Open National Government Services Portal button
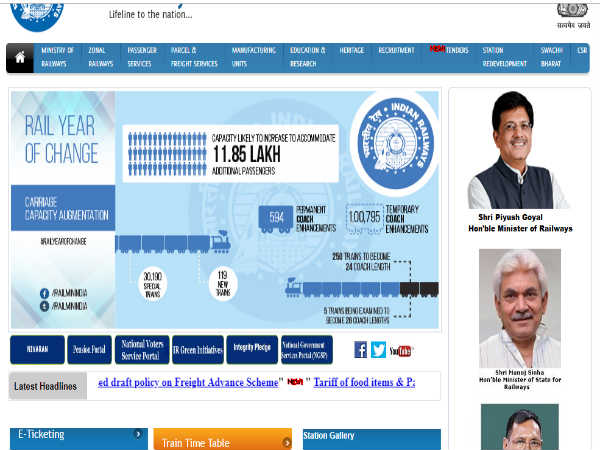 tap(307, 349)
